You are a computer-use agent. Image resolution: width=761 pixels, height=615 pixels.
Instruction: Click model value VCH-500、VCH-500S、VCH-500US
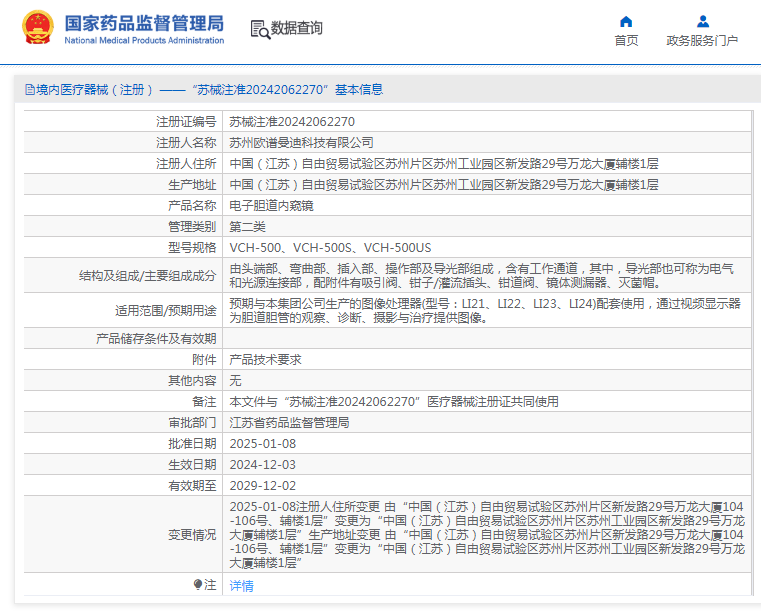pos(330,248)
